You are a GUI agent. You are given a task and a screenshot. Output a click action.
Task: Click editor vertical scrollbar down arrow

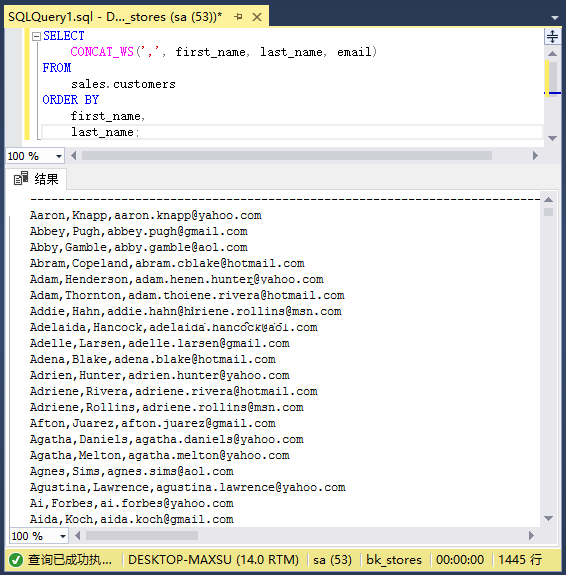[552, 138]
